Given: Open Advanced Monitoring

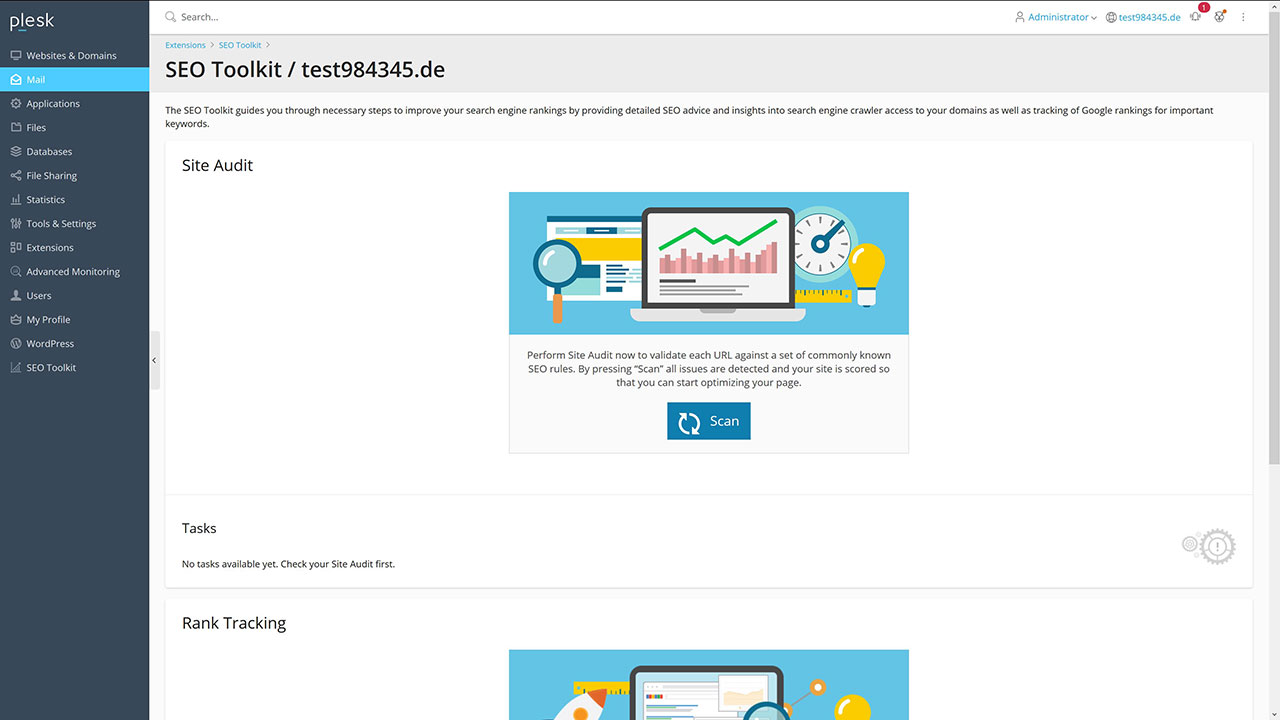Looking at the screenshot, I should pyautogui.click(x=74, y=272).
